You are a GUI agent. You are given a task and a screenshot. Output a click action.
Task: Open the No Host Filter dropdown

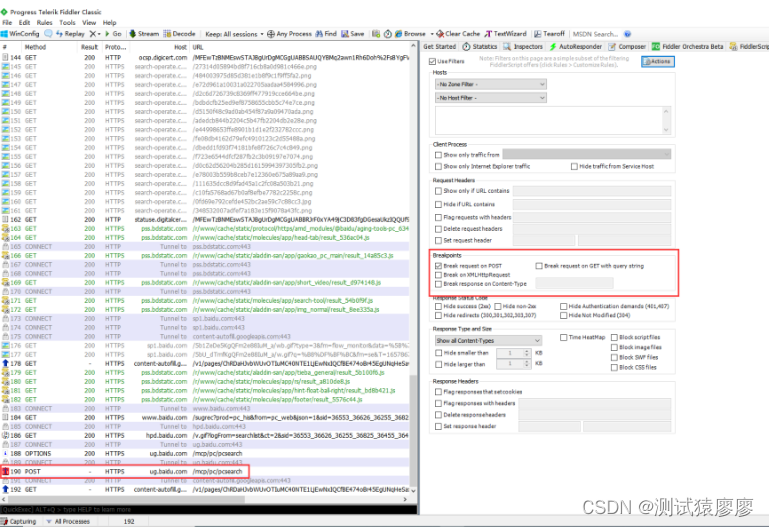pos(491,98)
